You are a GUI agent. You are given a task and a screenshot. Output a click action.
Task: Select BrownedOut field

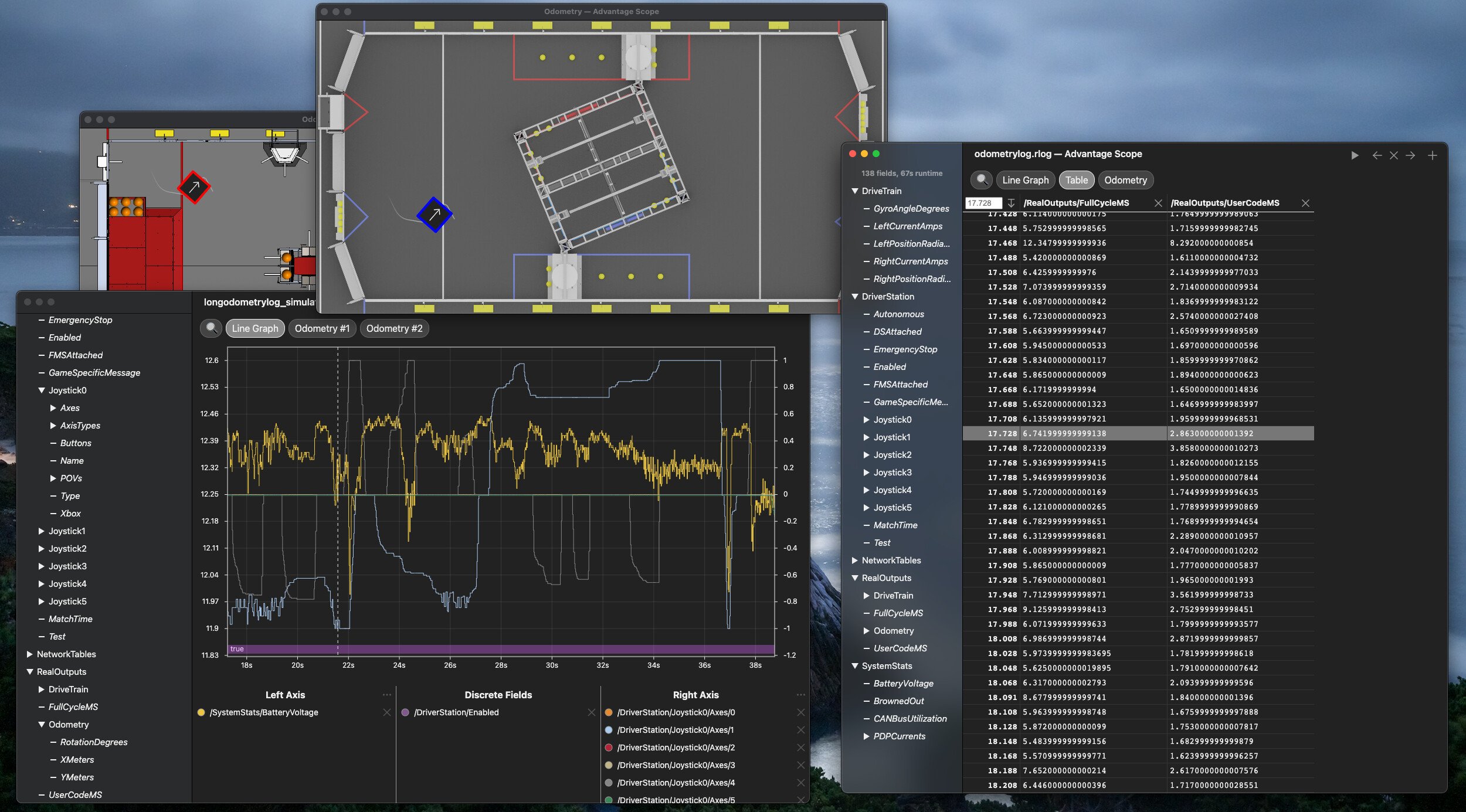coord(898,701)
